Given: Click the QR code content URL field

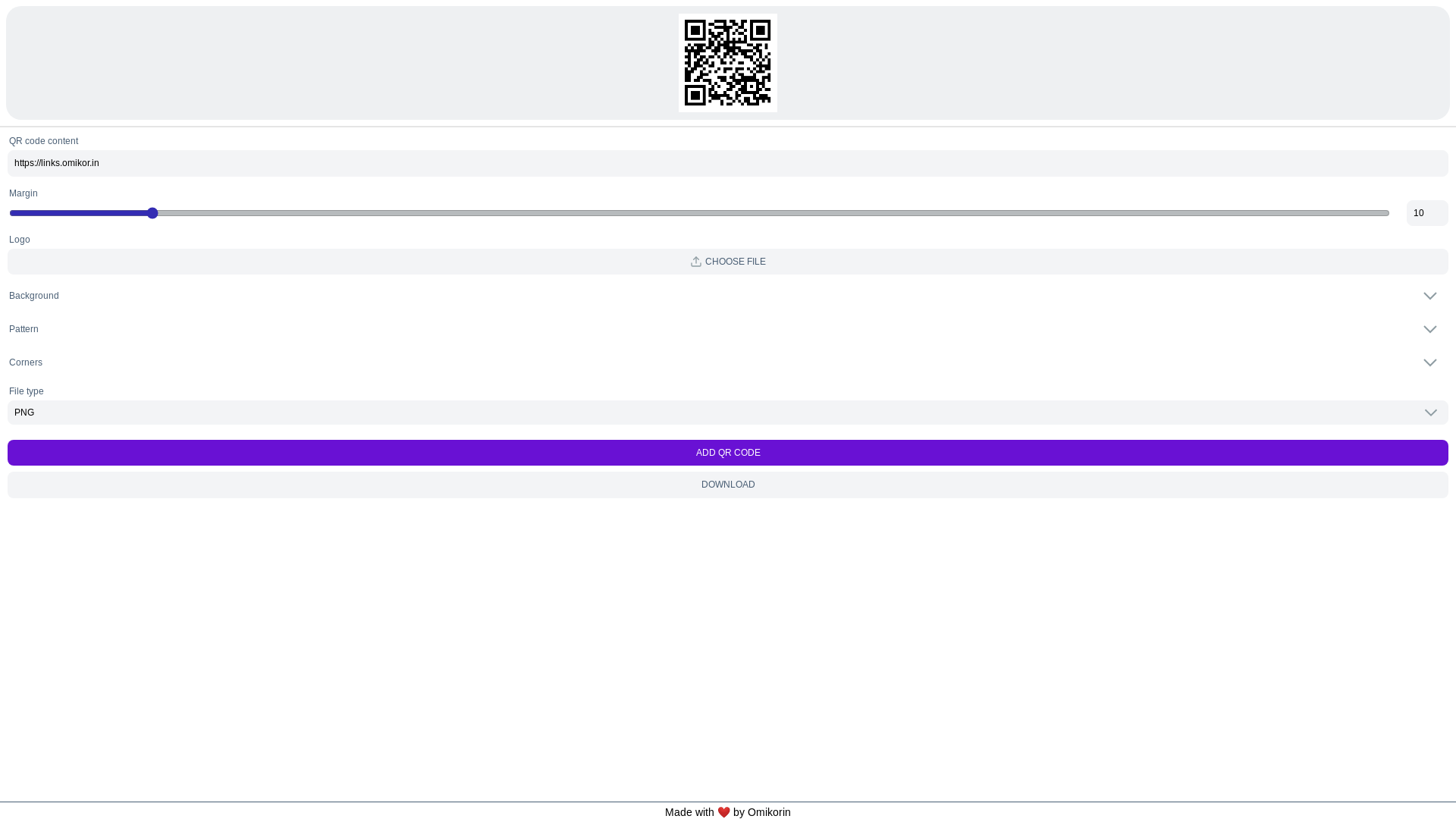Looking at the screenshot, I should coord(728,163).
